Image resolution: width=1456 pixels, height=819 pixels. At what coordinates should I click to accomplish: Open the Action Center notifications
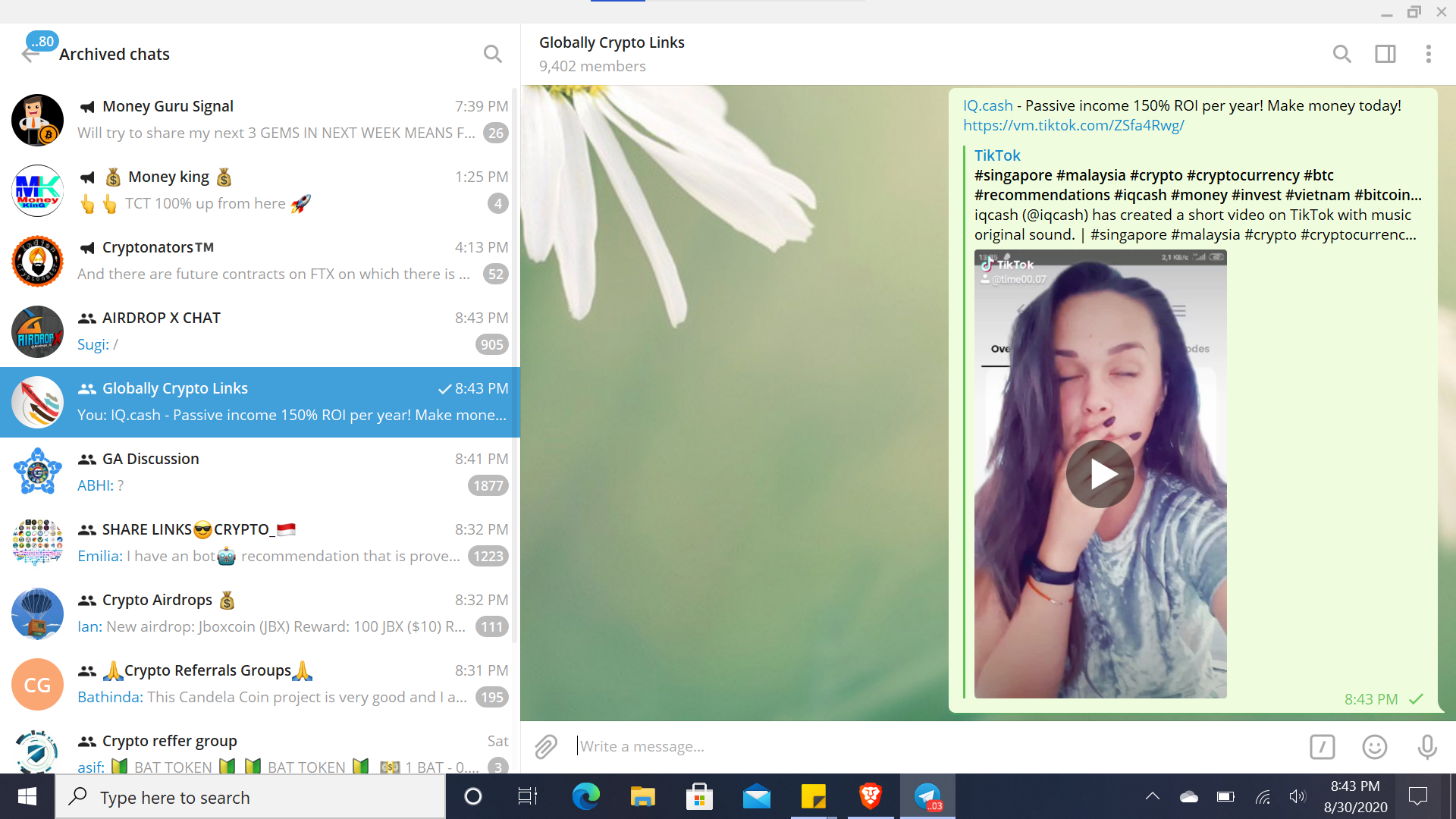tap(1418, 796)
